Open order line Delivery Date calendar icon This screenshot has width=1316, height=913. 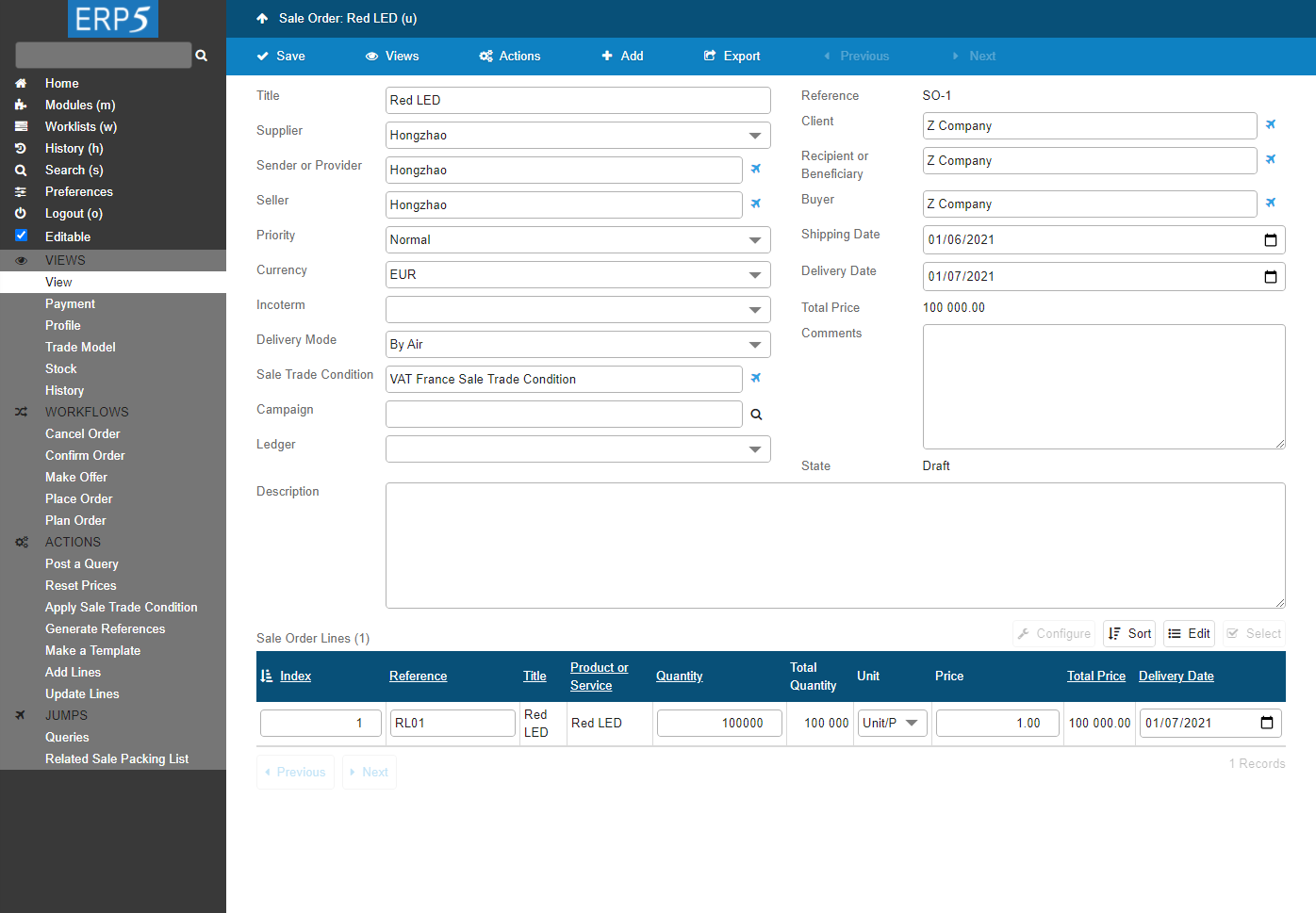click(x=1267, y=723)
